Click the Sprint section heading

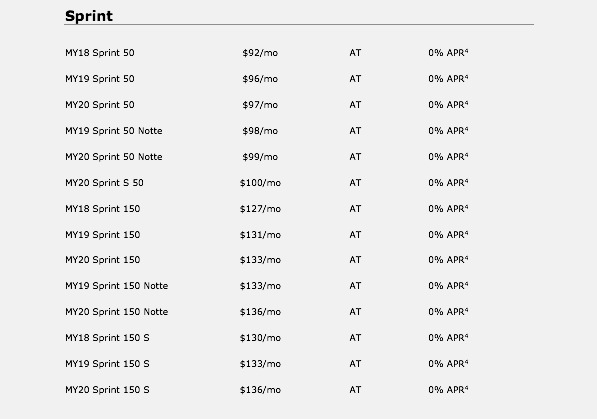tap(89, 16)
